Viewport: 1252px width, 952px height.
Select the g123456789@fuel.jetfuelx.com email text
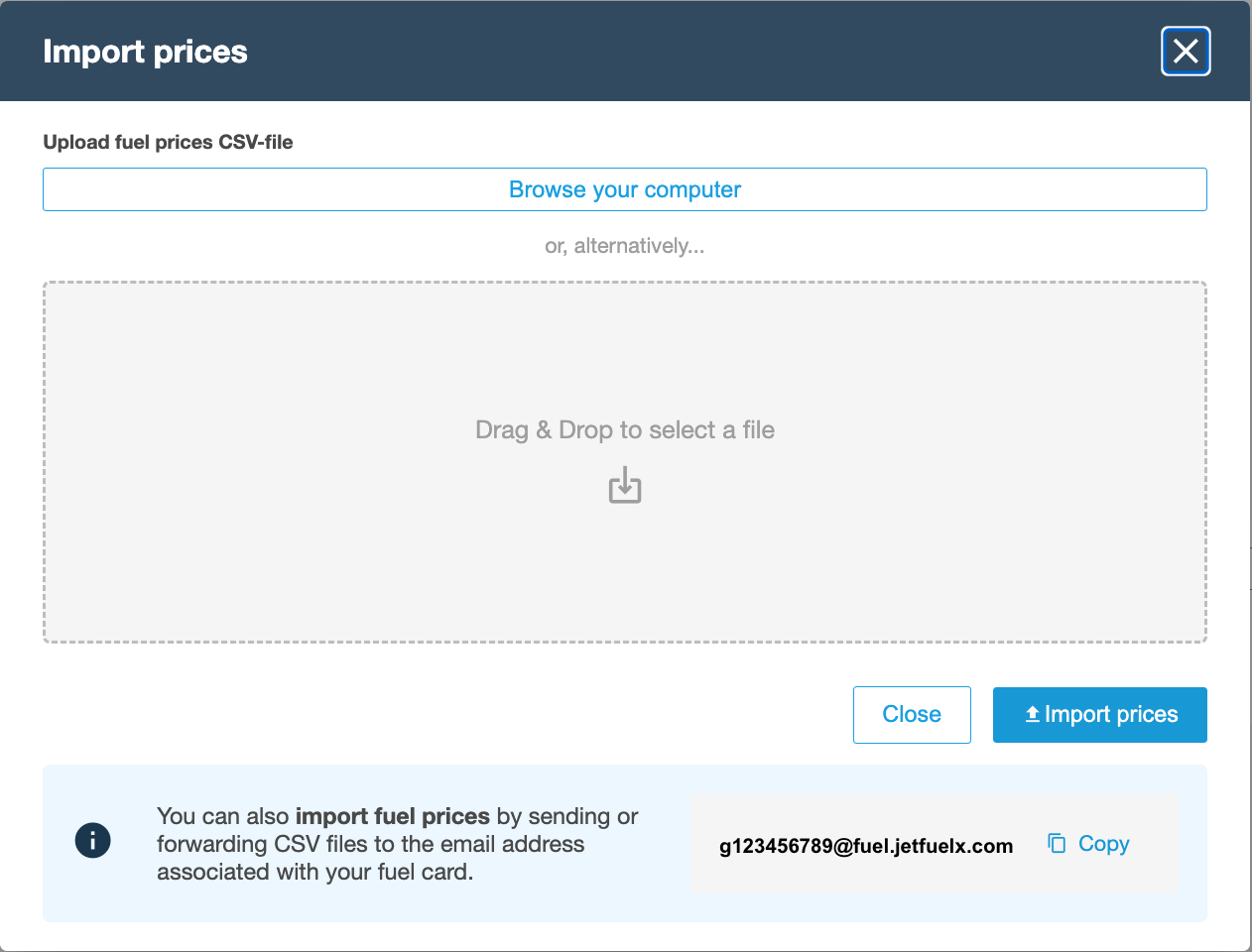click(x=866, y=846)
